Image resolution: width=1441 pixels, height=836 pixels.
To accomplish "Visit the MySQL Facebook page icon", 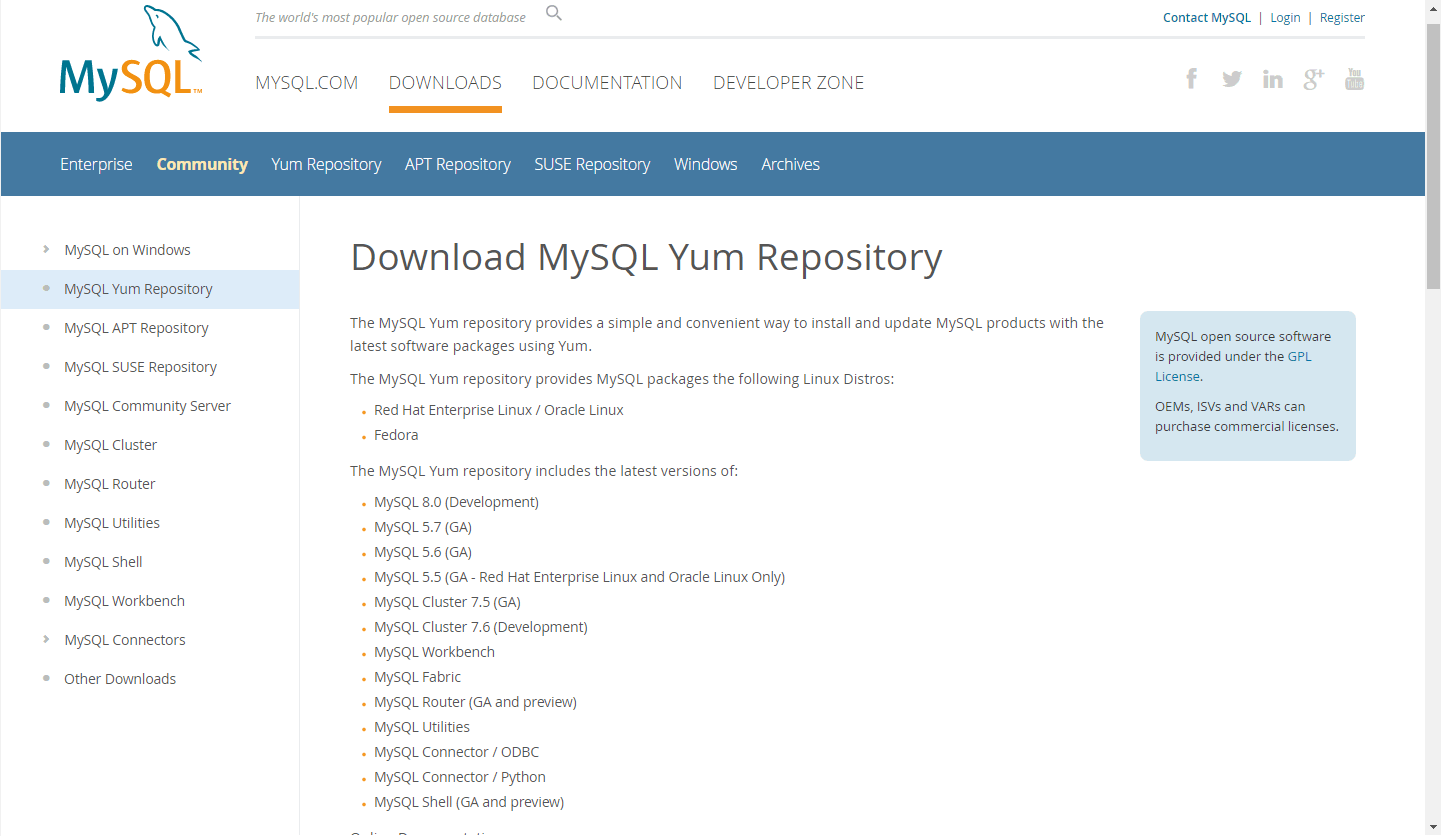I will (x=1191, y=79).
